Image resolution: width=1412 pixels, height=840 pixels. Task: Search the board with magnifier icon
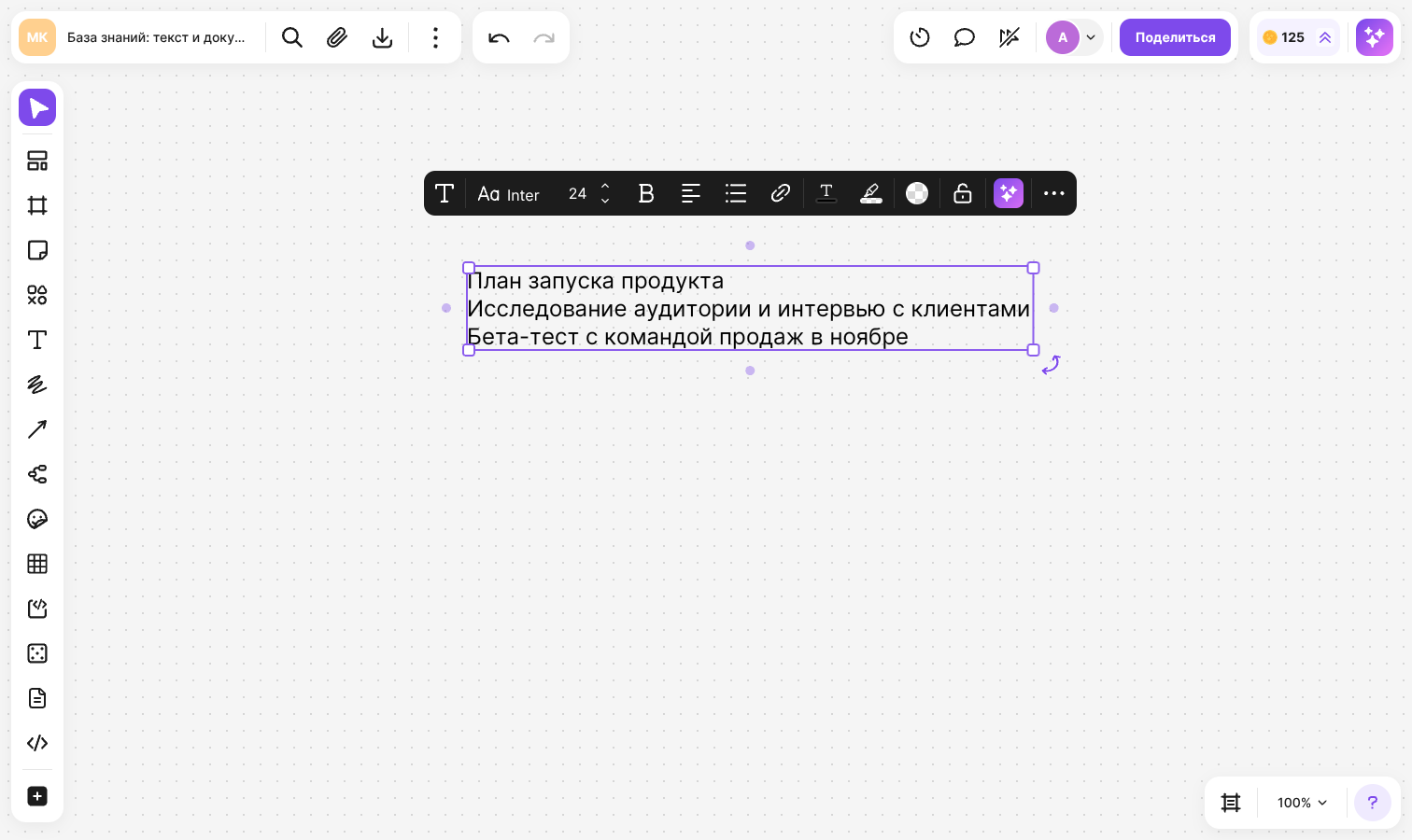click(292, 37)
